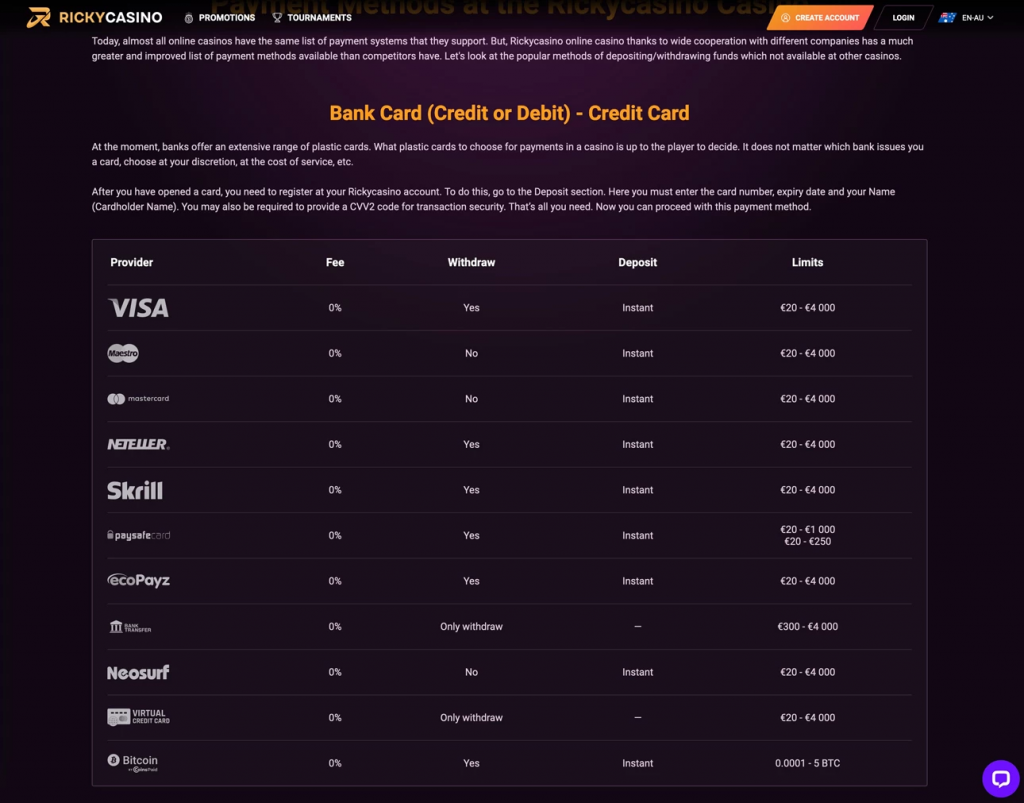Click the Visa limits €20 - €4 000

click(808, 307)
